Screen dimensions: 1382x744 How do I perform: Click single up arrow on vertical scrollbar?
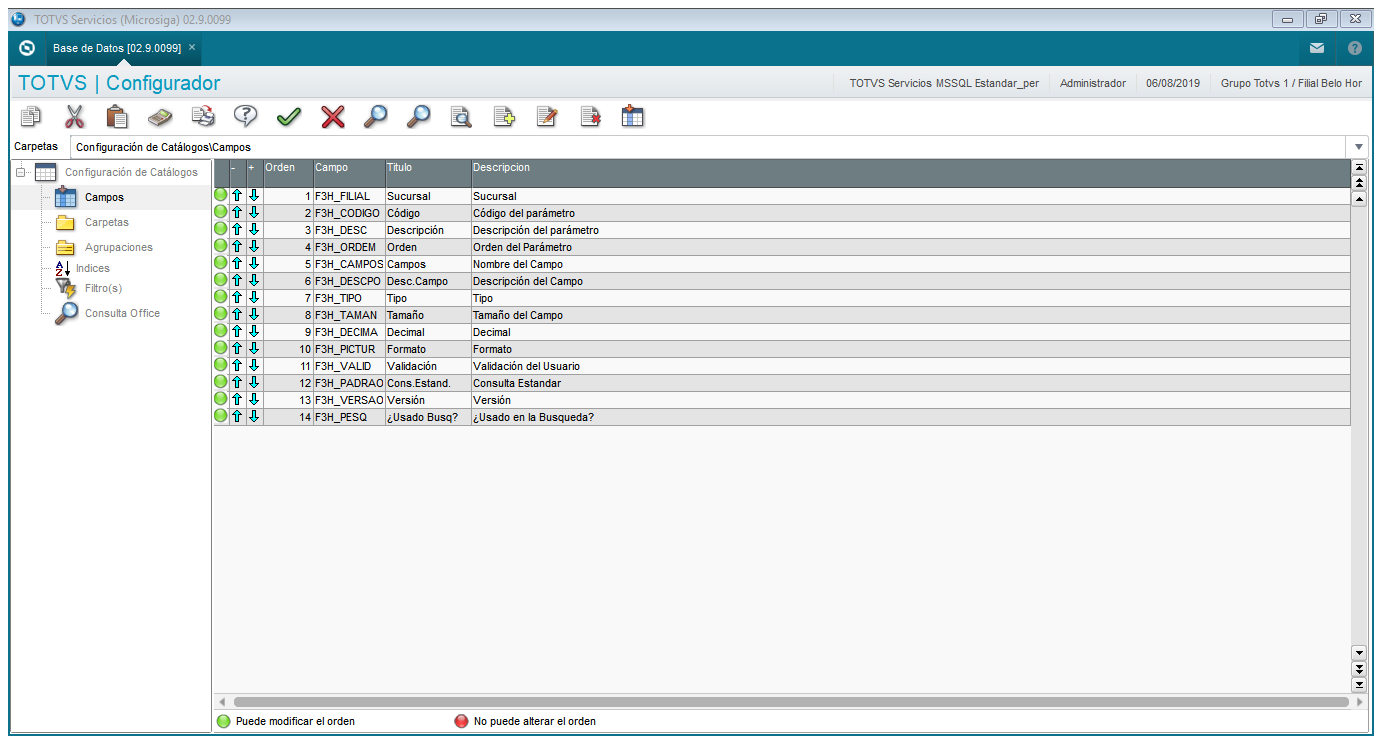(1359, 199)
